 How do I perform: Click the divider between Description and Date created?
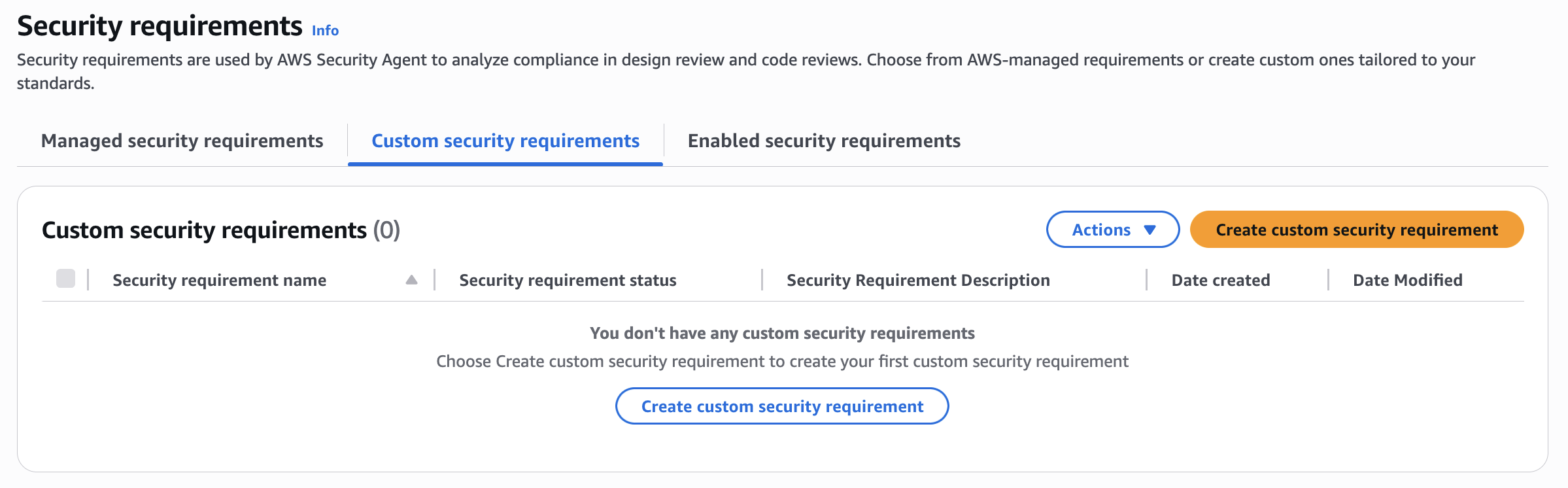[x=1147, y=280]
